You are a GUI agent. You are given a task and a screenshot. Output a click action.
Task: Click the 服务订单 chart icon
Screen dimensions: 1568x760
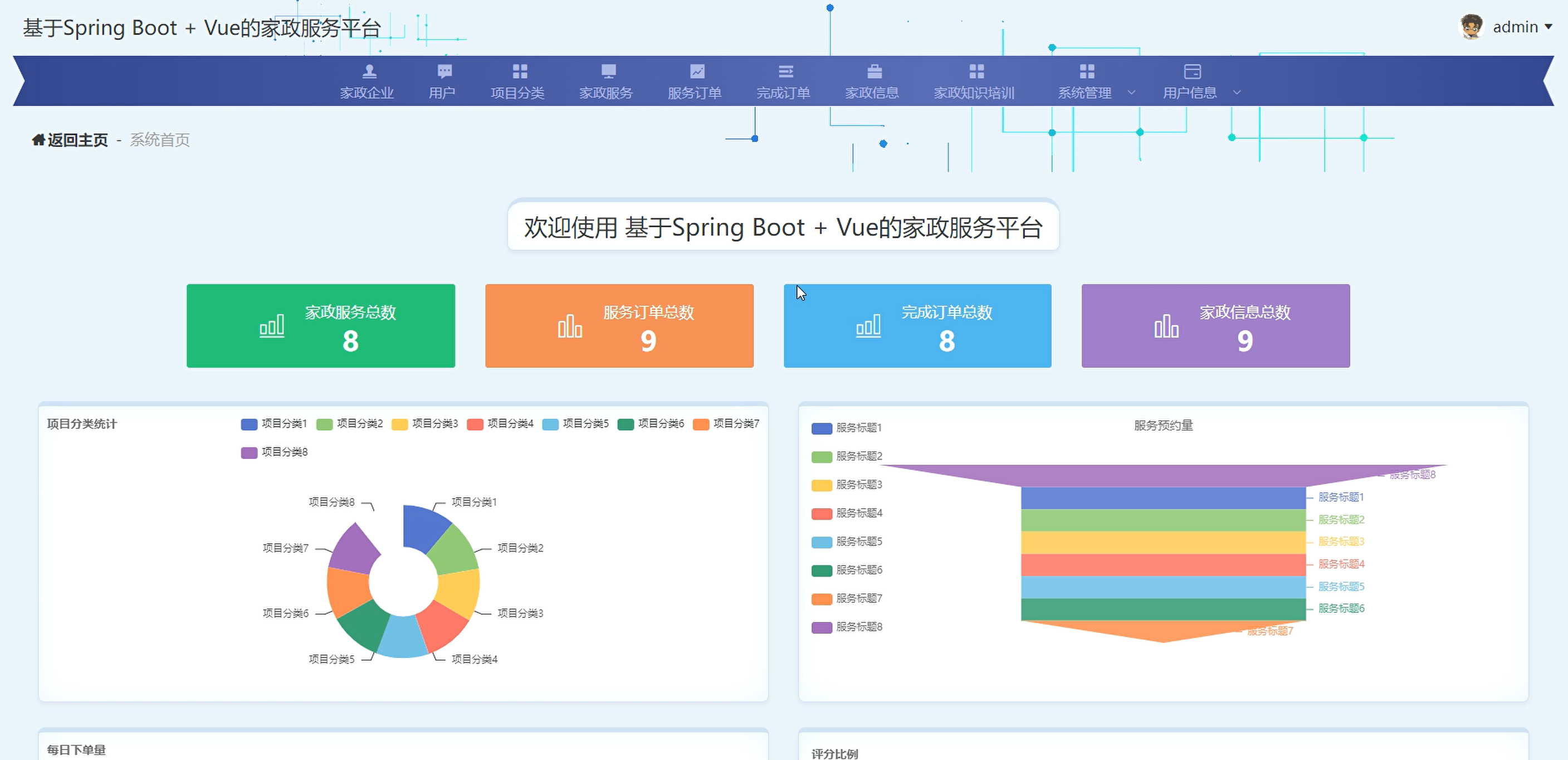pyautogui.click(x=697, y=71)
